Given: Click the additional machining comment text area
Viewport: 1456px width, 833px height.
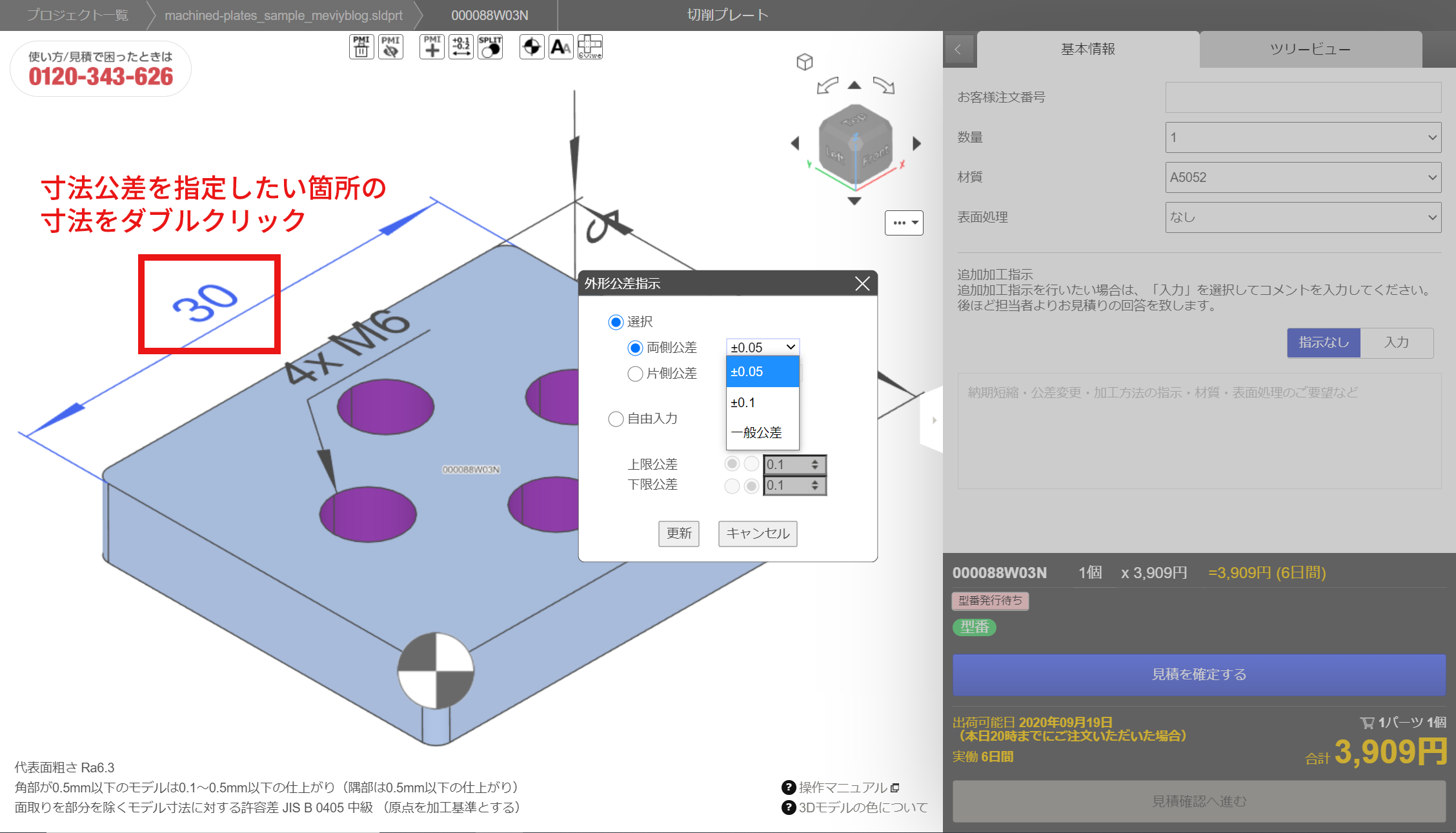Looking at the screenshot, I should pos(1199,431).
